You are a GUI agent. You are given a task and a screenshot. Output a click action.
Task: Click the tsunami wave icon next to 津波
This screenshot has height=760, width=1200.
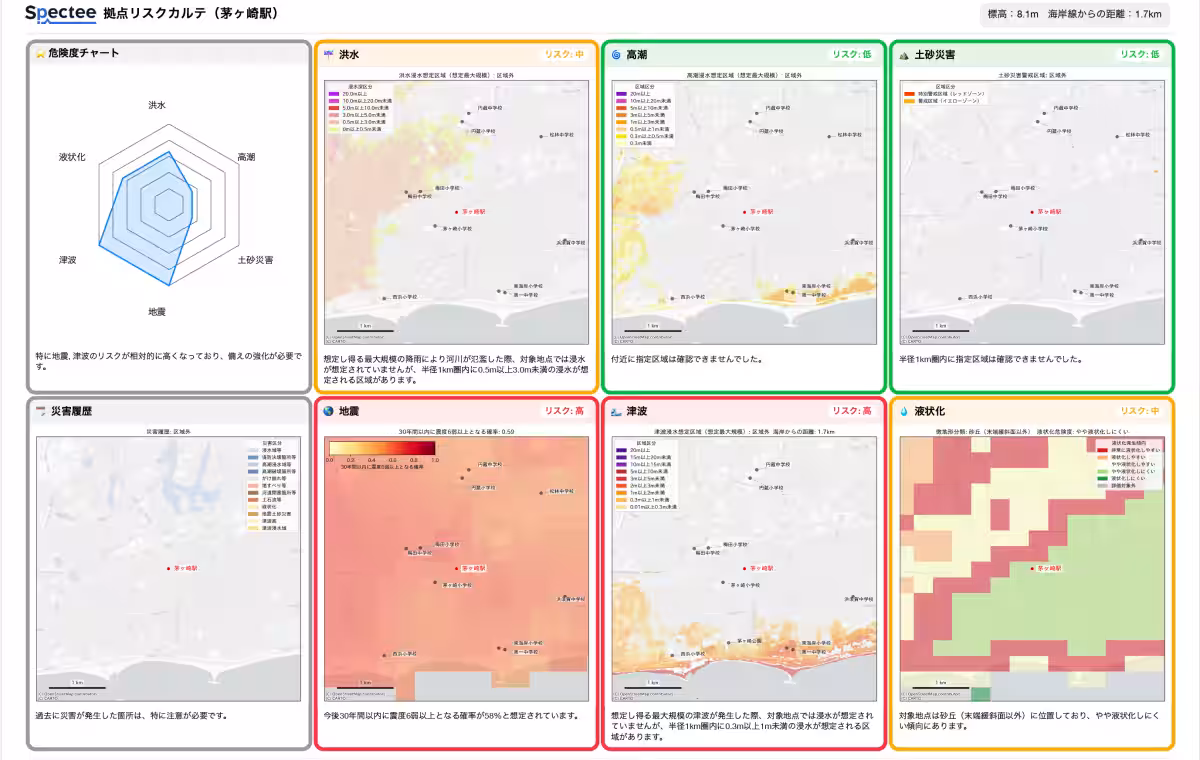click(x=616, y=411)
